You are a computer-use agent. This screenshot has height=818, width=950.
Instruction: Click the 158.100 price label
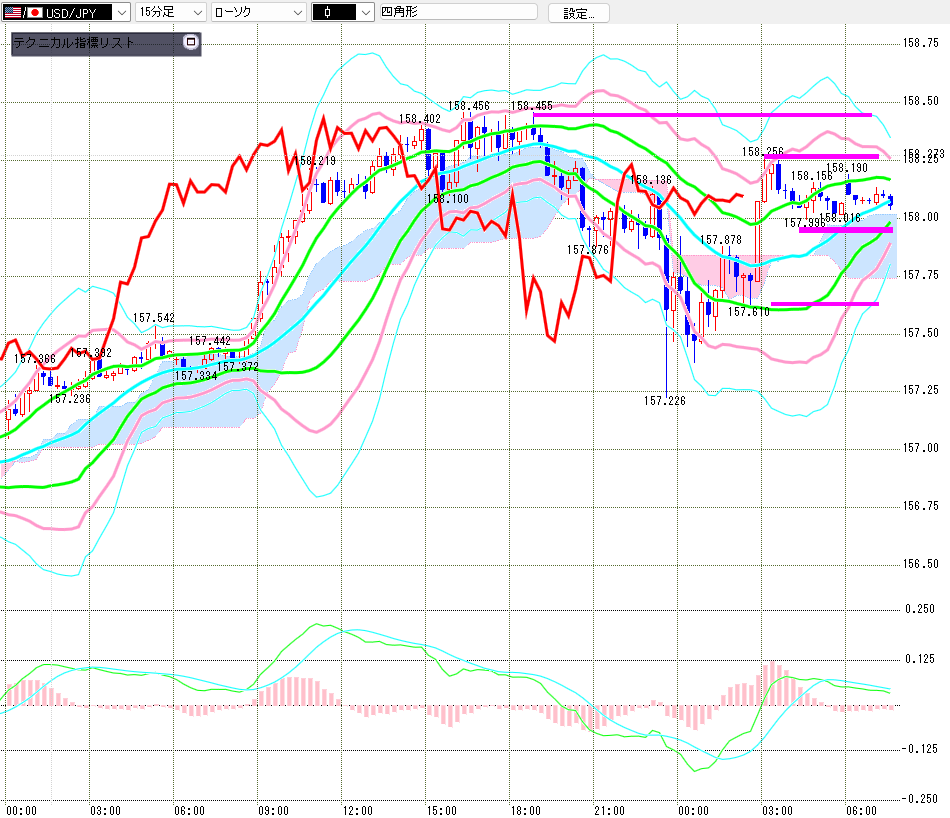448,199
